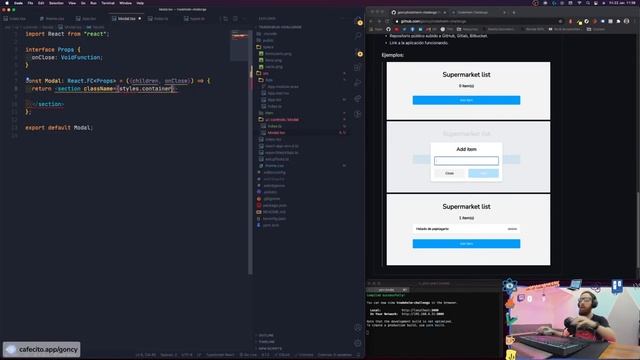Open browser profile avatar icon
640x360 pixels.
(627, 21)
